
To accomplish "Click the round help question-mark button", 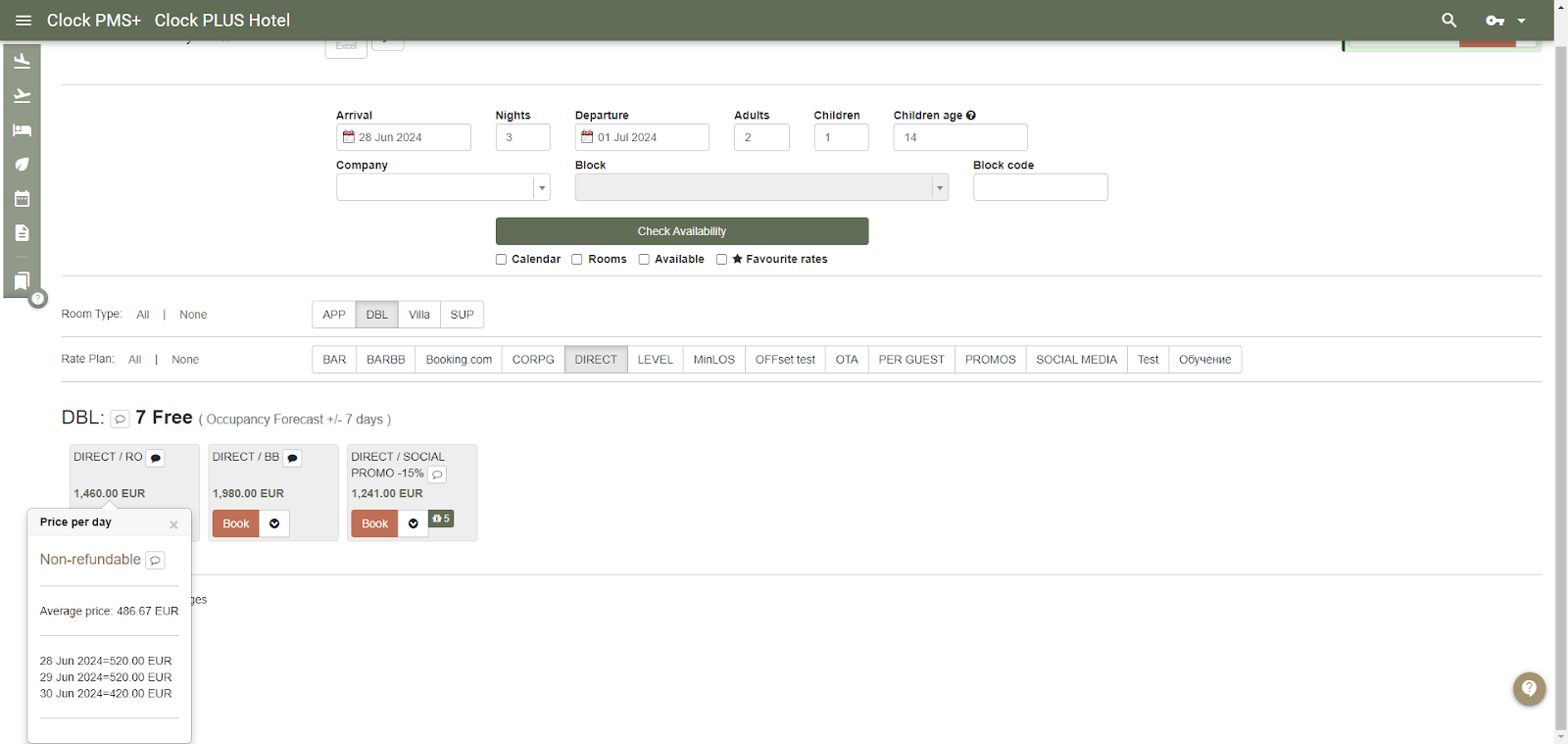I will click(1529, 688).
